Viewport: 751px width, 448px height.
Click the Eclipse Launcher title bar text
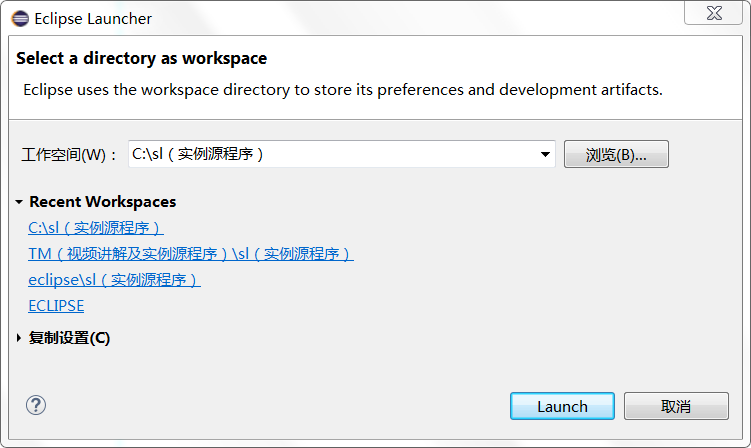(93, 19)
